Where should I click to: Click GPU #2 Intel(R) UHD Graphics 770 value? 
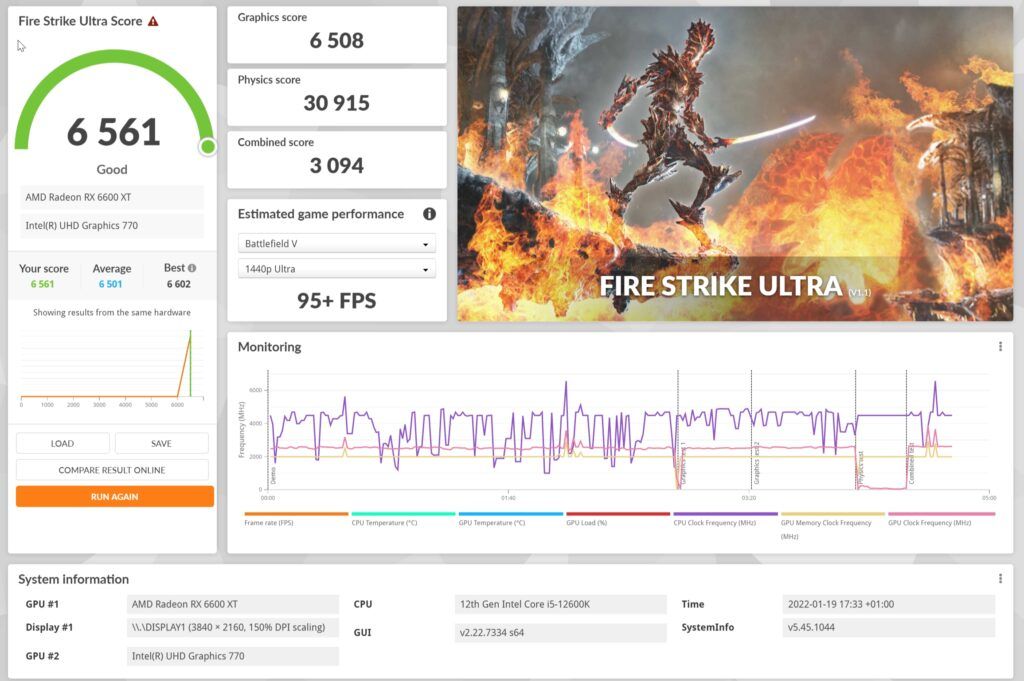point(232,656)
